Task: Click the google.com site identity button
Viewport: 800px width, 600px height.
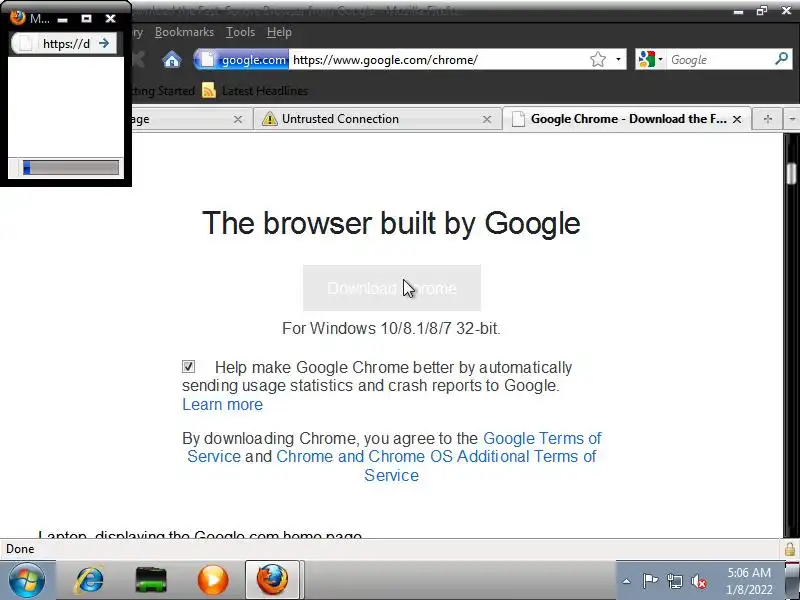Action: point(241,60)
